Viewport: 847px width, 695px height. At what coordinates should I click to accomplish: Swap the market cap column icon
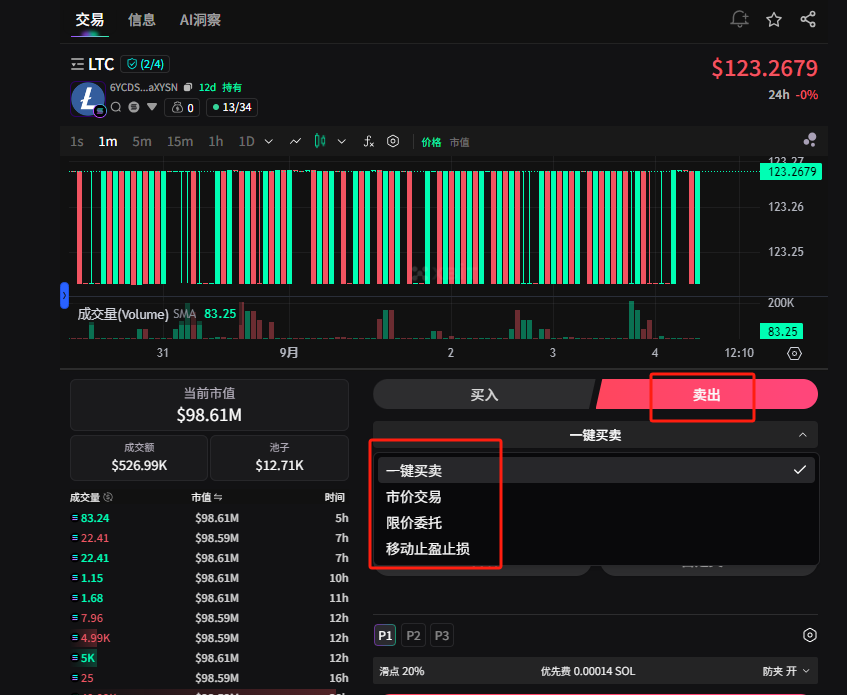218,497
